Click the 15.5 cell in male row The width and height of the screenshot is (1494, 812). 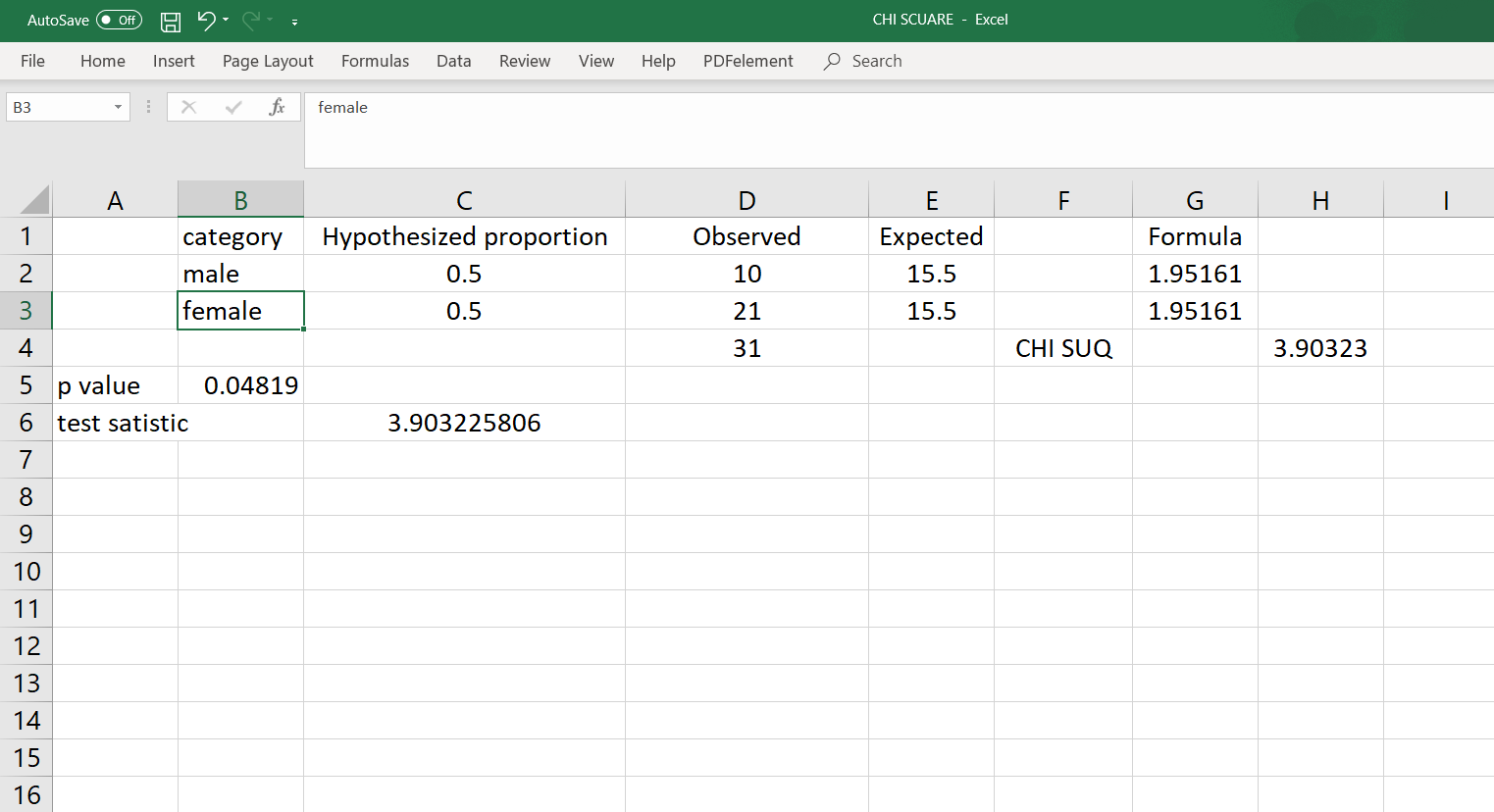[931, 274]
